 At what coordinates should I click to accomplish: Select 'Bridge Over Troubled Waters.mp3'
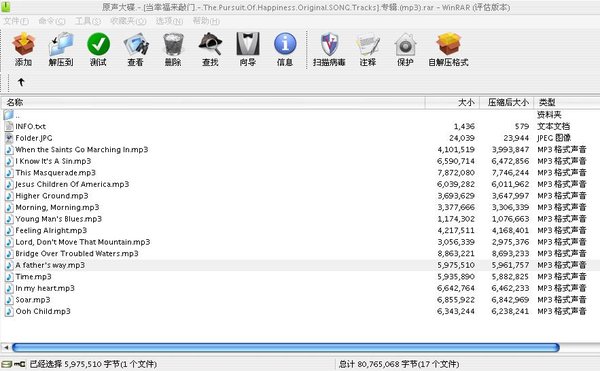tap(77, 253)
